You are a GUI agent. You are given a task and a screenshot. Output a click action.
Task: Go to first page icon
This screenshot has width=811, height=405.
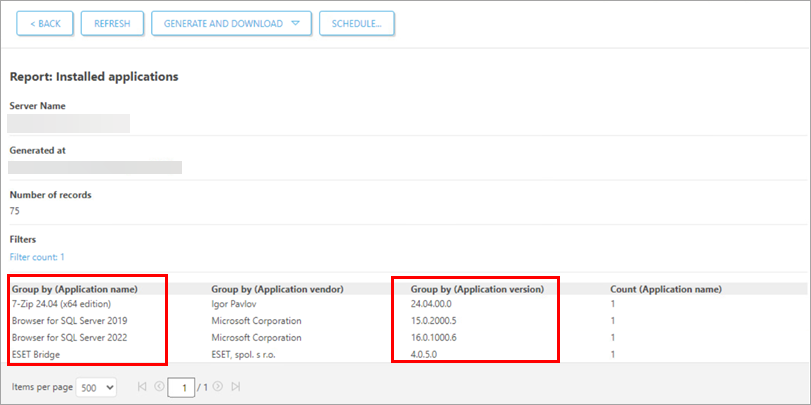pos(142,386)
